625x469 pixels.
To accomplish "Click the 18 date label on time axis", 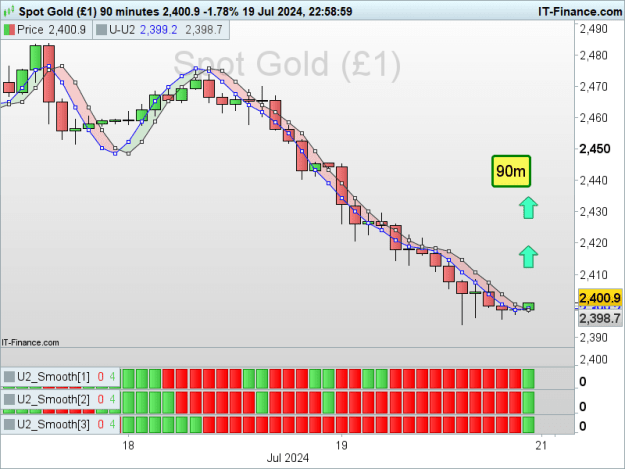I will click(x=128, y=445).
